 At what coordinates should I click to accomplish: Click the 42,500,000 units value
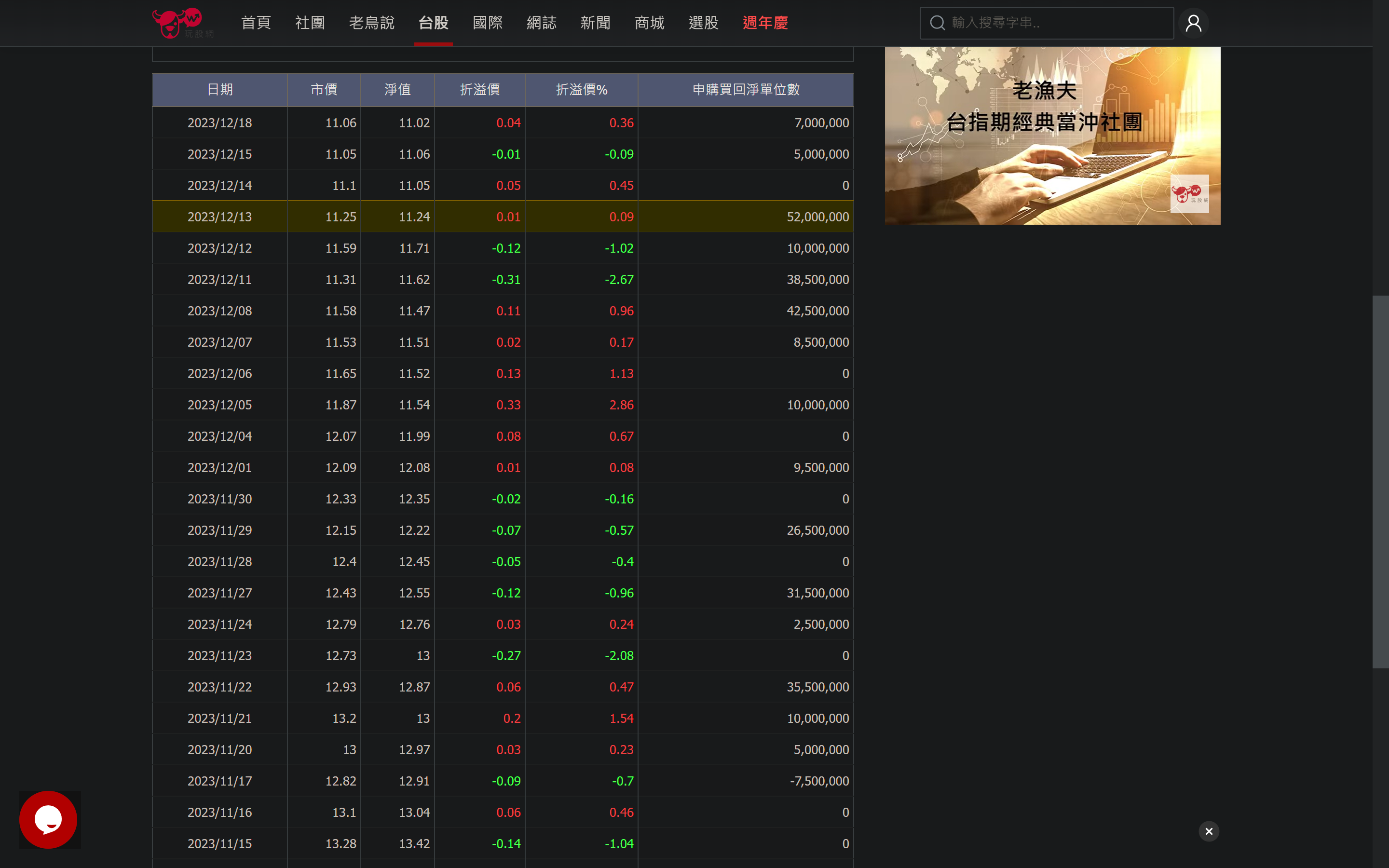(817, 311)
